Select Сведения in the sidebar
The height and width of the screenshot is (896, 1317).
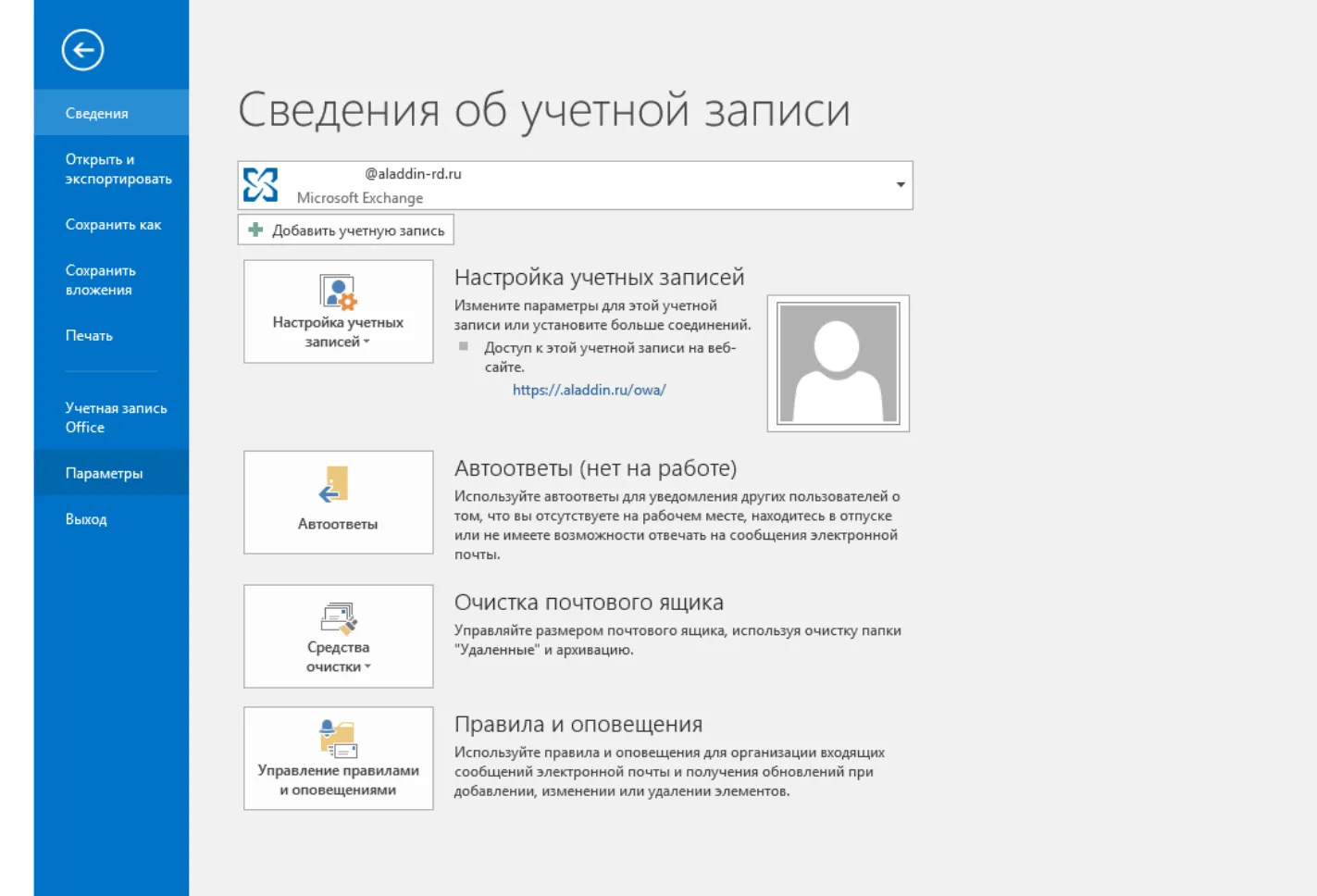point(111,113)
